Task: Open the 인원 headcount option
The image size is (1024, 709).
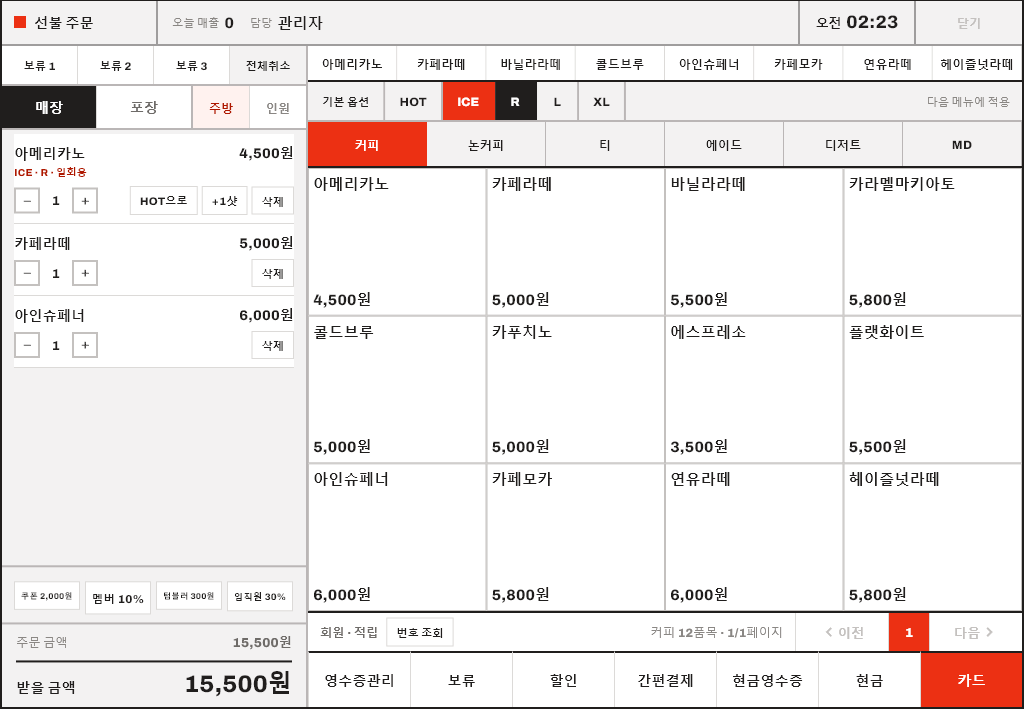Action: pos(278,107)
